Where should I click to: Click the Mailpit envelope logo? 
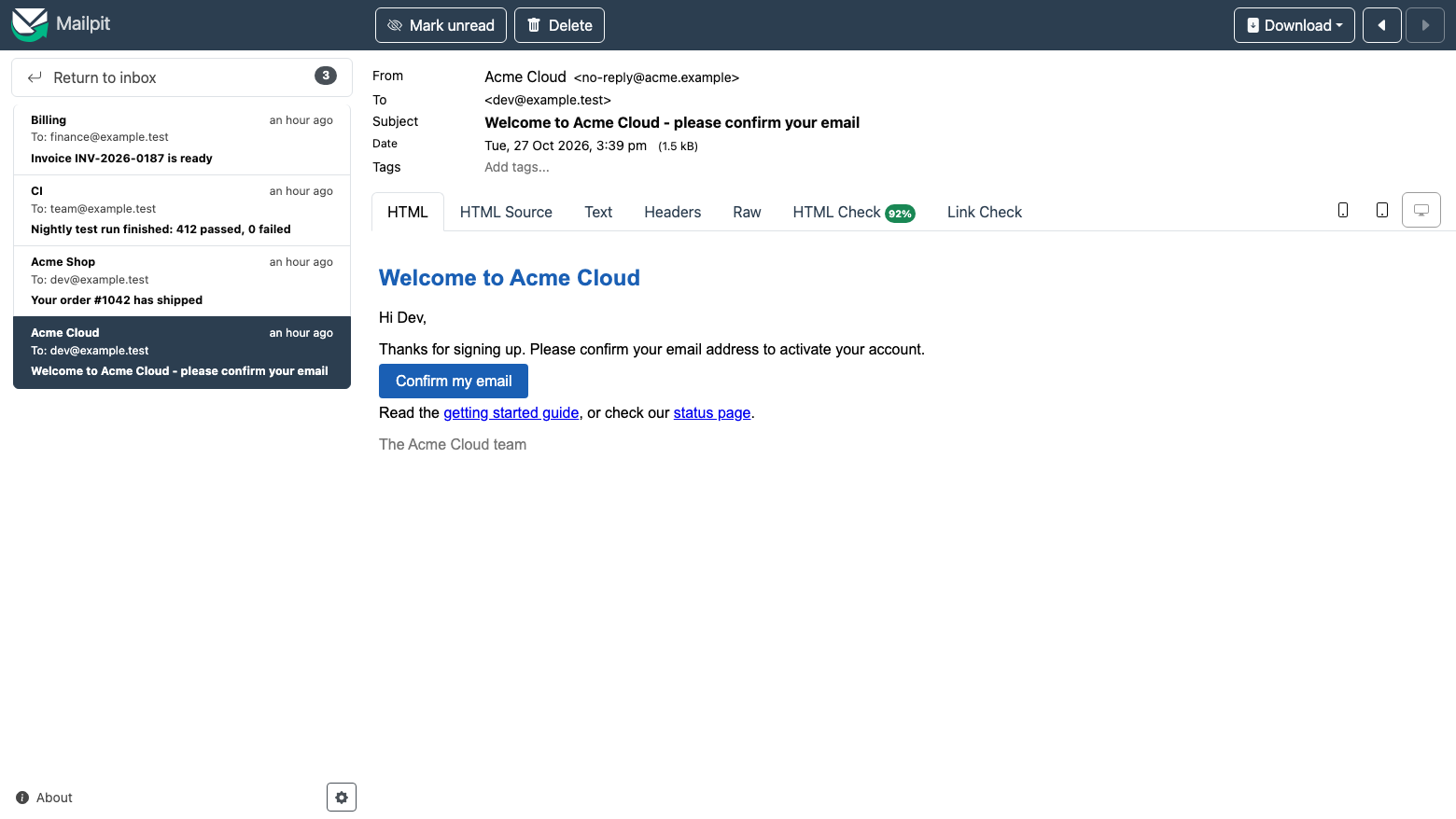29,24
